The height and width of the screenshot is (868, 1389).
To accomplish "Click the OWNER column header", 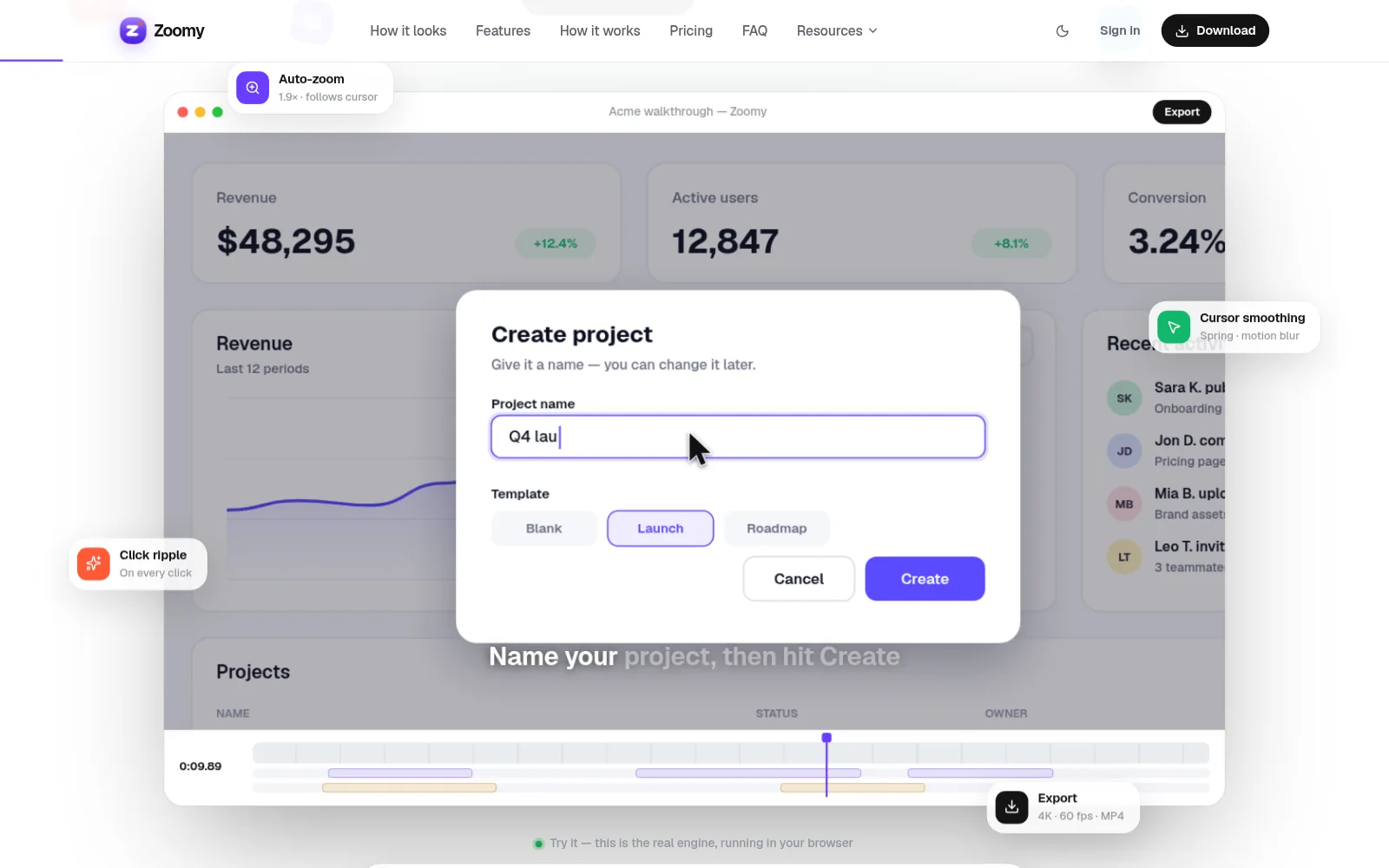I will point(1006,713).
